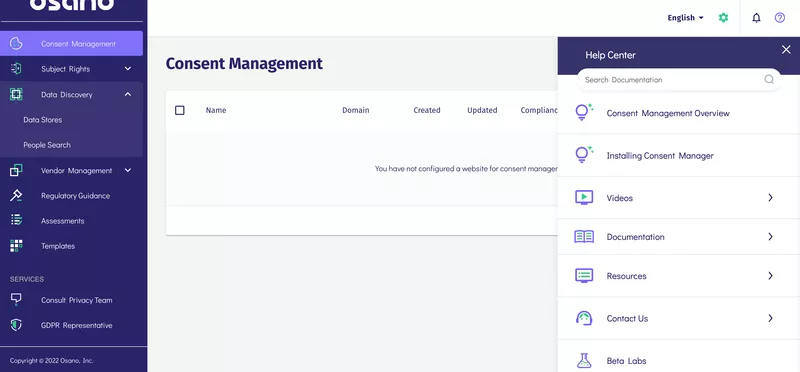
Task: Click the green settings gear icon
Action: click(723, 18)
